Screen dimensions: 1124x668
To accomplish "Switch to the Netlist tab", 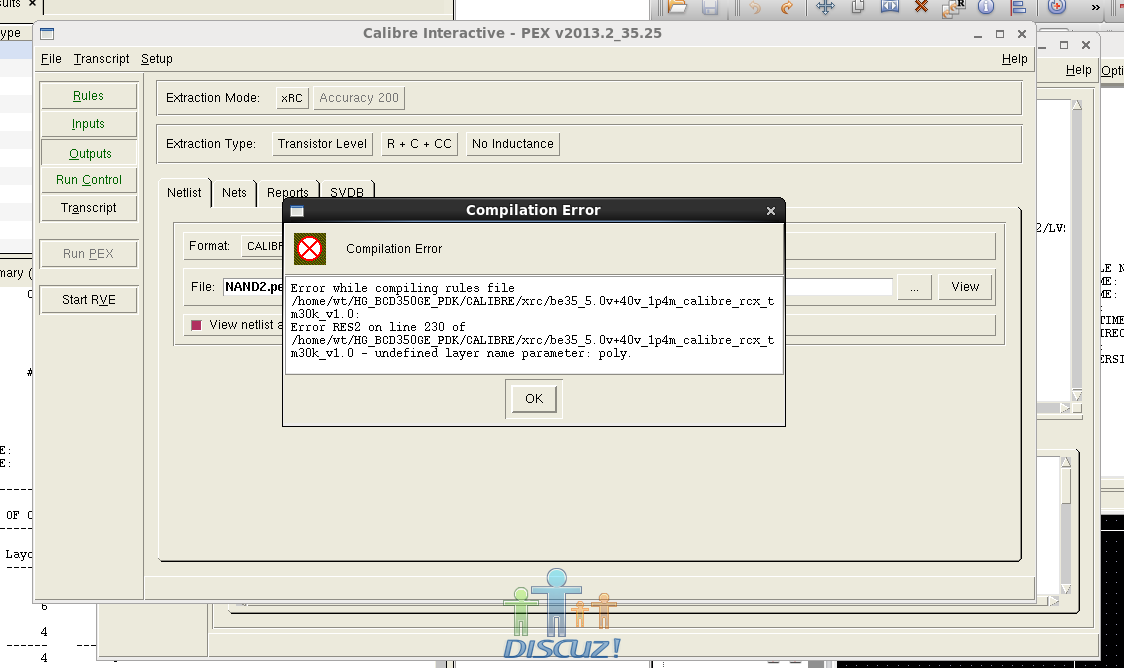I will (x=184, y=193).
